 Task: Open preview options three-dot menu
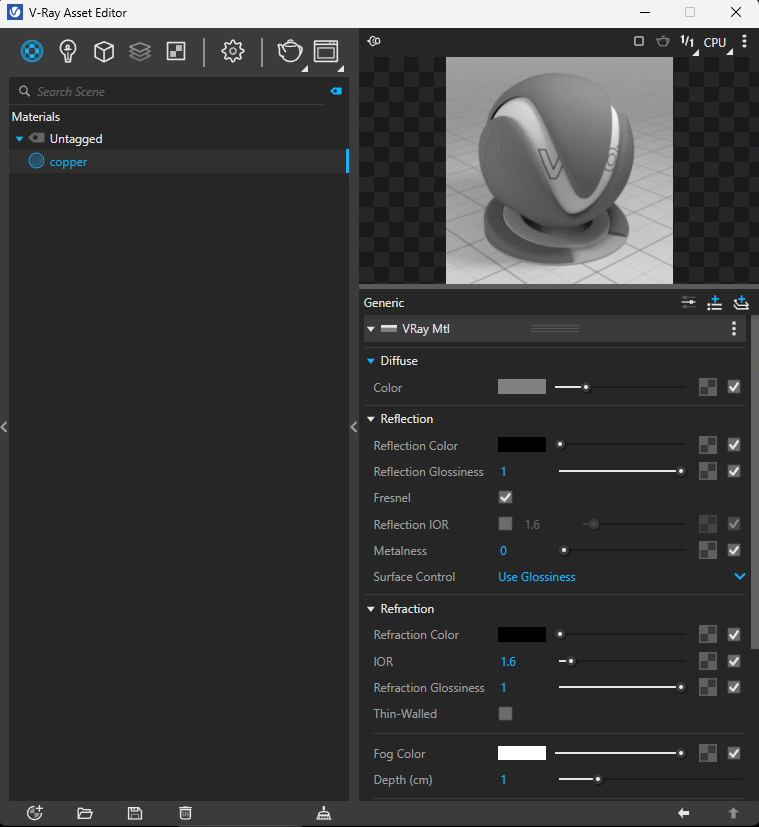(x=744, y=41)
